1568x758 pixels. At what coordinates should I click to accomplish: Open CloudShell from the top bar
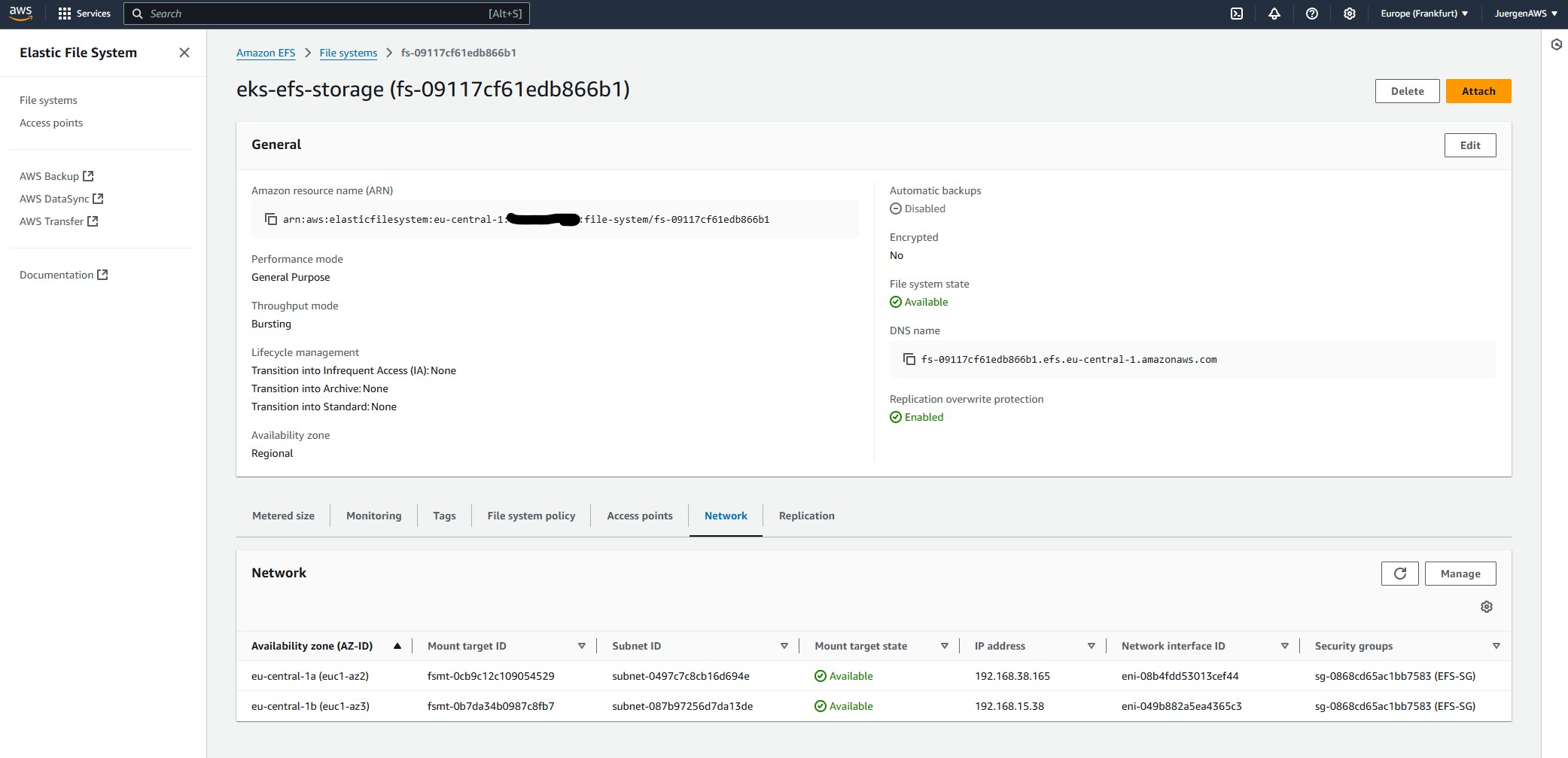[x=1237, y=13]
